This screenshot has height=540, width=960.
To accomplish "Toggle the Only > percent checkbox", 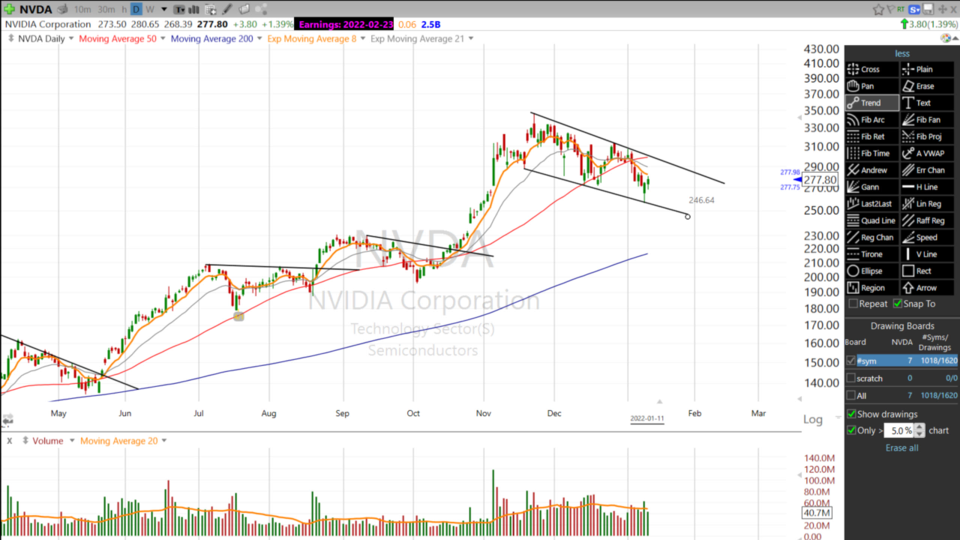I will 851,430.
